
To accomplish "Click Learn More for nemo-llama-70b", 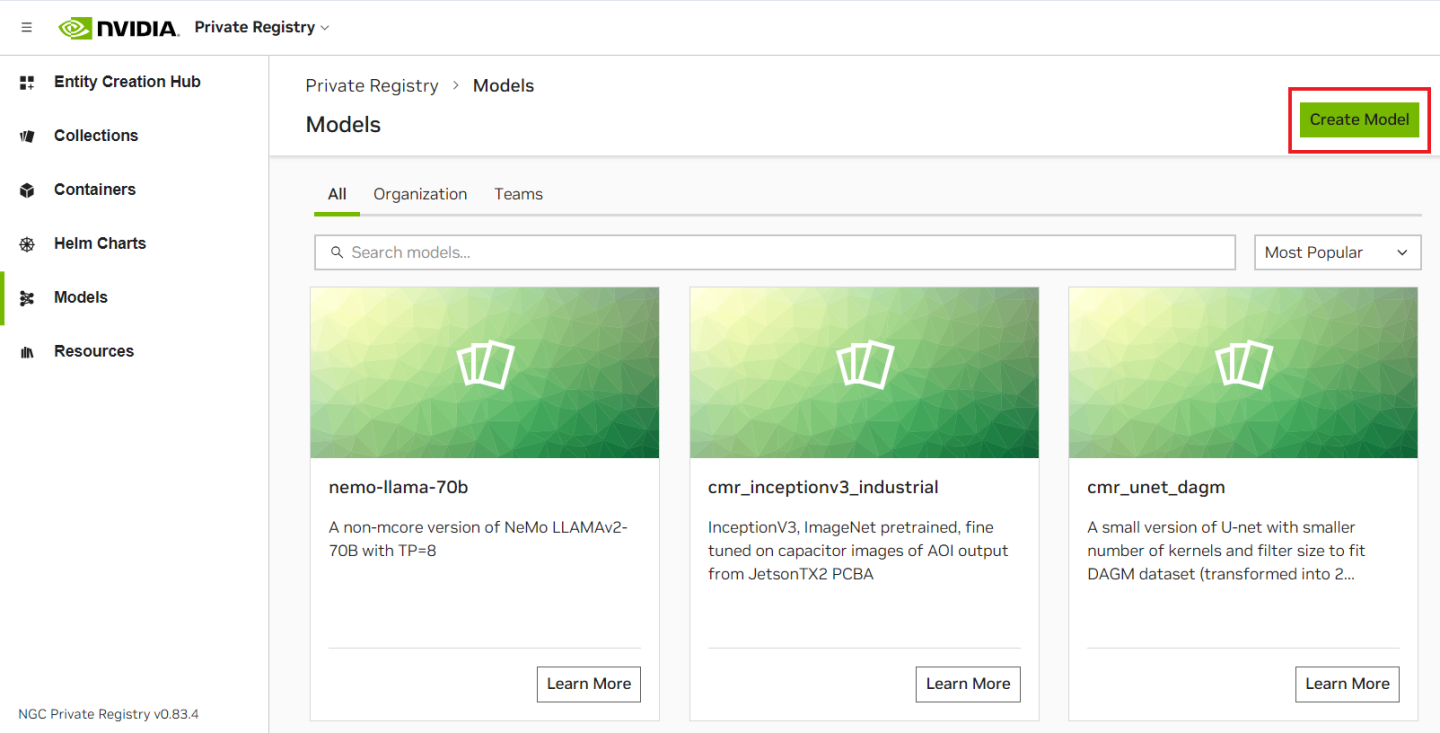I will (588, 684).
